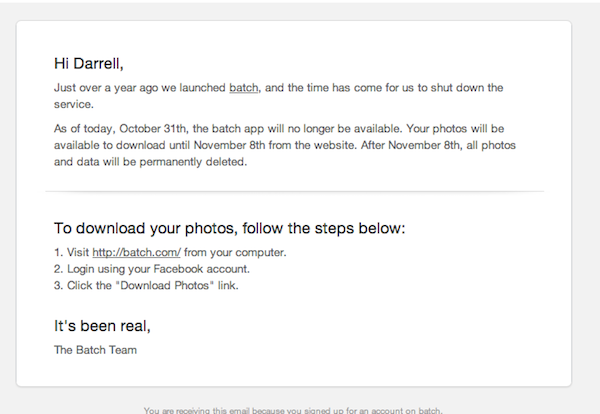Click the "It's been real," sign-off heading

[101, 326]
